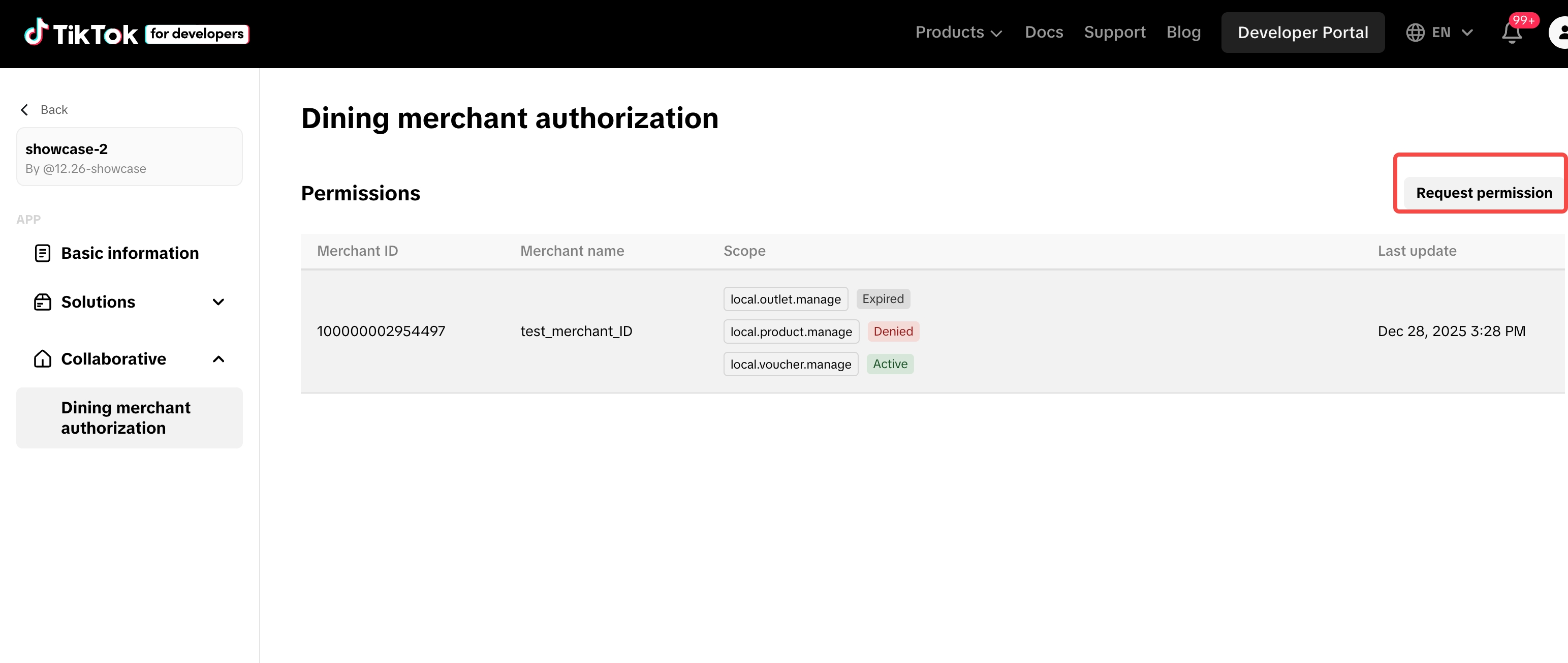The image size is (1568, 663).
Task: Go to the Support page
Action: 1115,33
